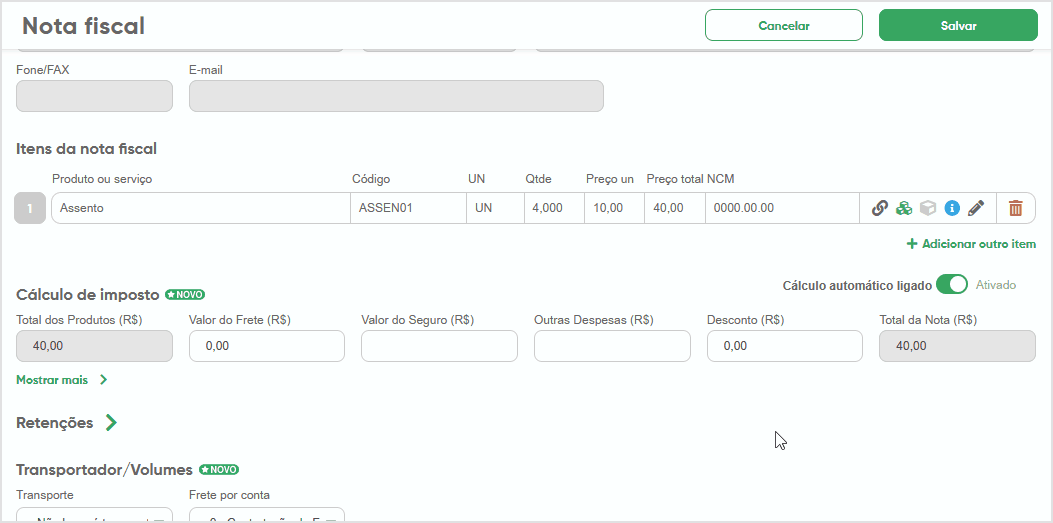Edit the Assento item with the pencil icon

(x=976, y=208)
